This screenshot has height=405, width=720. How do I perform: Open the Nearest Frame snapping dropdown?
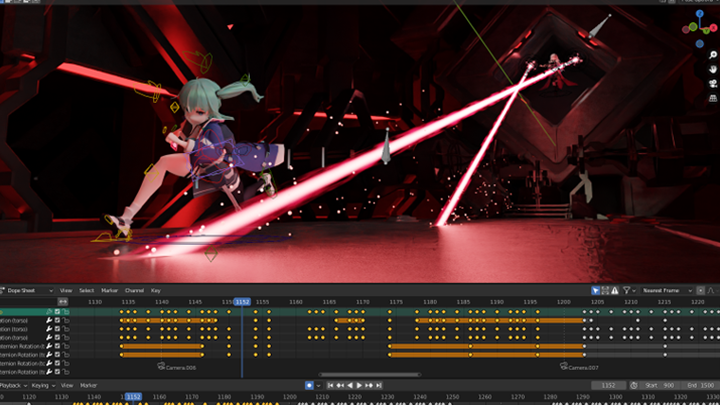pyautogui.click(x=667, y=291)
